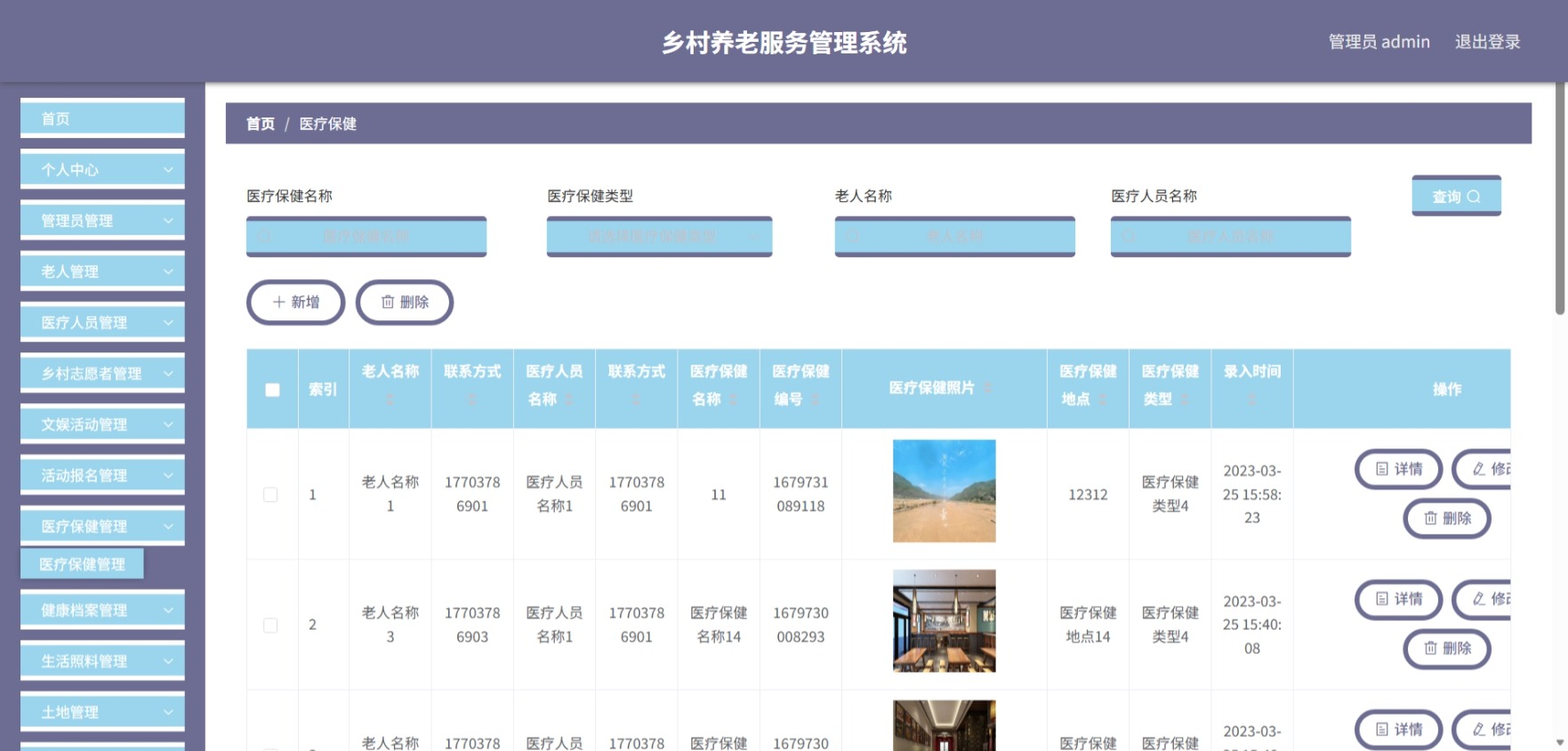
Task: Expand the 文娱活动管理 sidebar menu
Action: (102, 424)
